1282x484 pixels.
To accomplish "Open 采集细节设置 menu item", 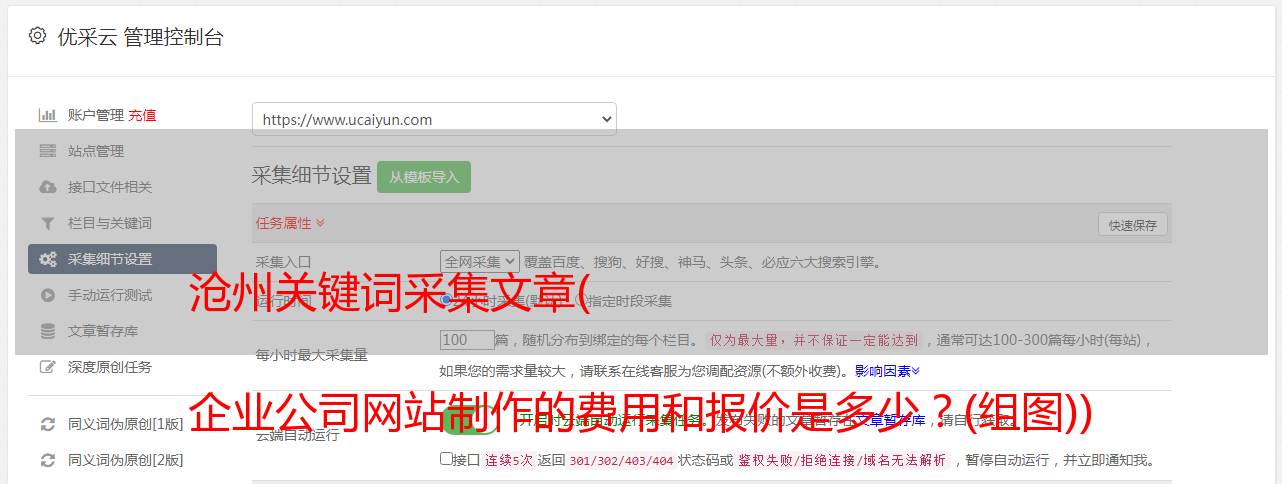I will tap(122, 259).
